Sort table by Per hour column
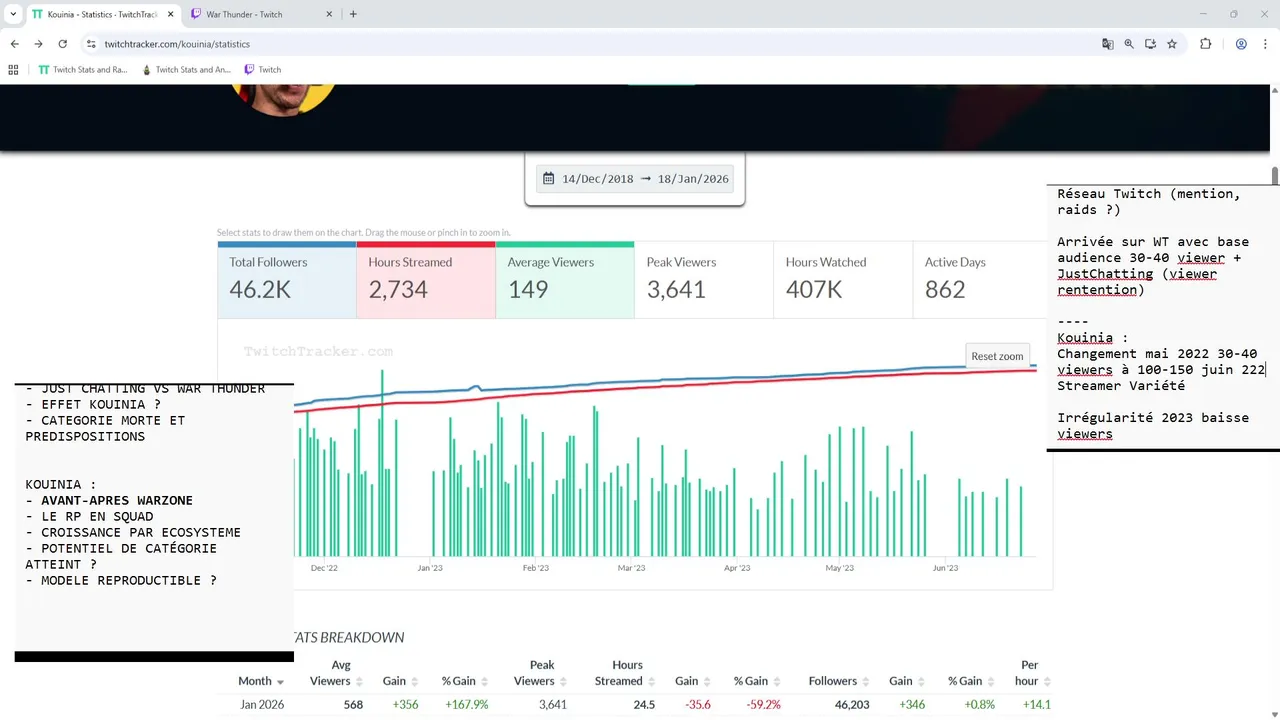The width and height of the screenshot is (1280, 720). tap(1035, 673)
